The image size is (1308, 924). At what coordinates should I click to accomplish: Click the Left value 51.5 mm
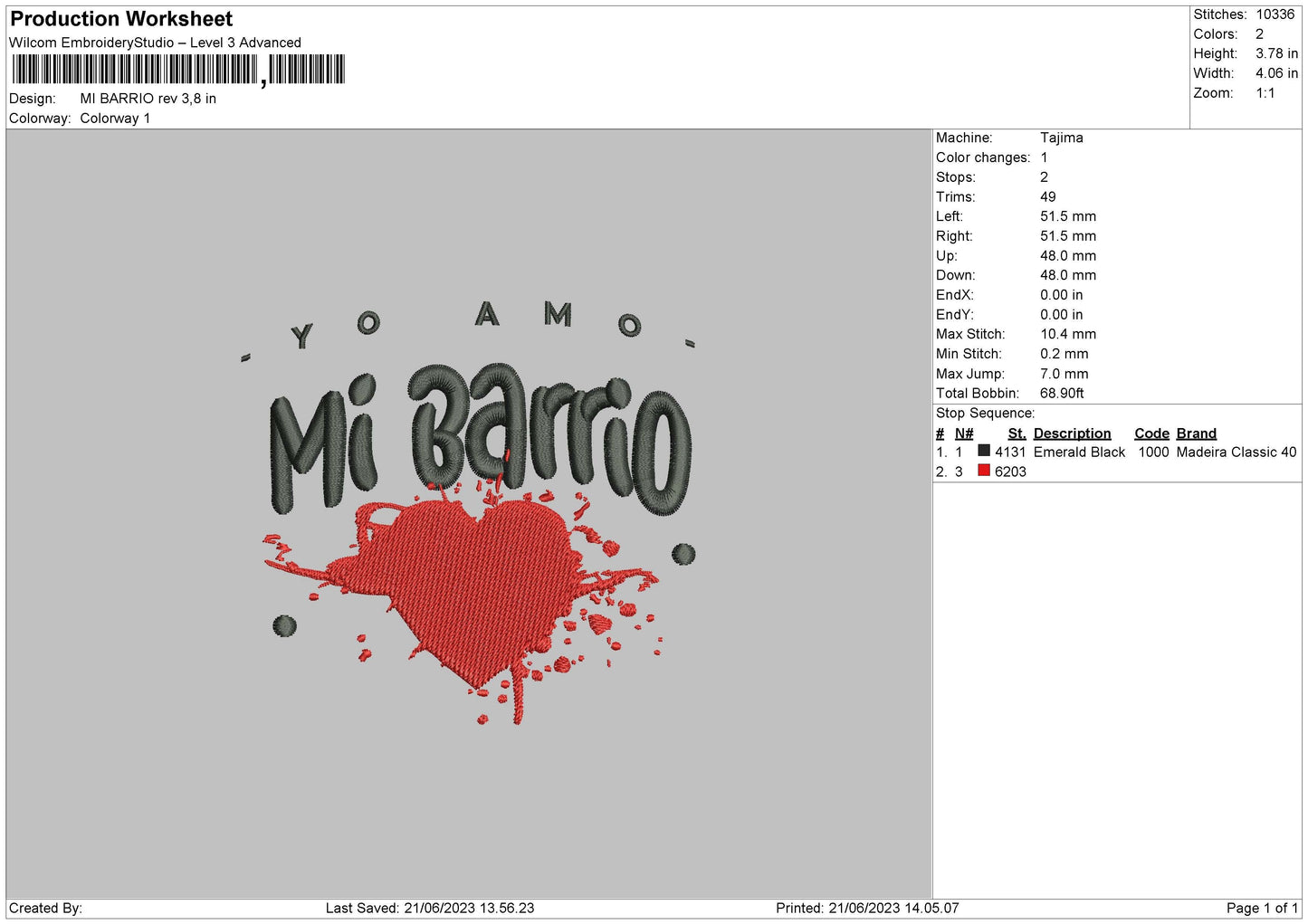[1068, 217]
